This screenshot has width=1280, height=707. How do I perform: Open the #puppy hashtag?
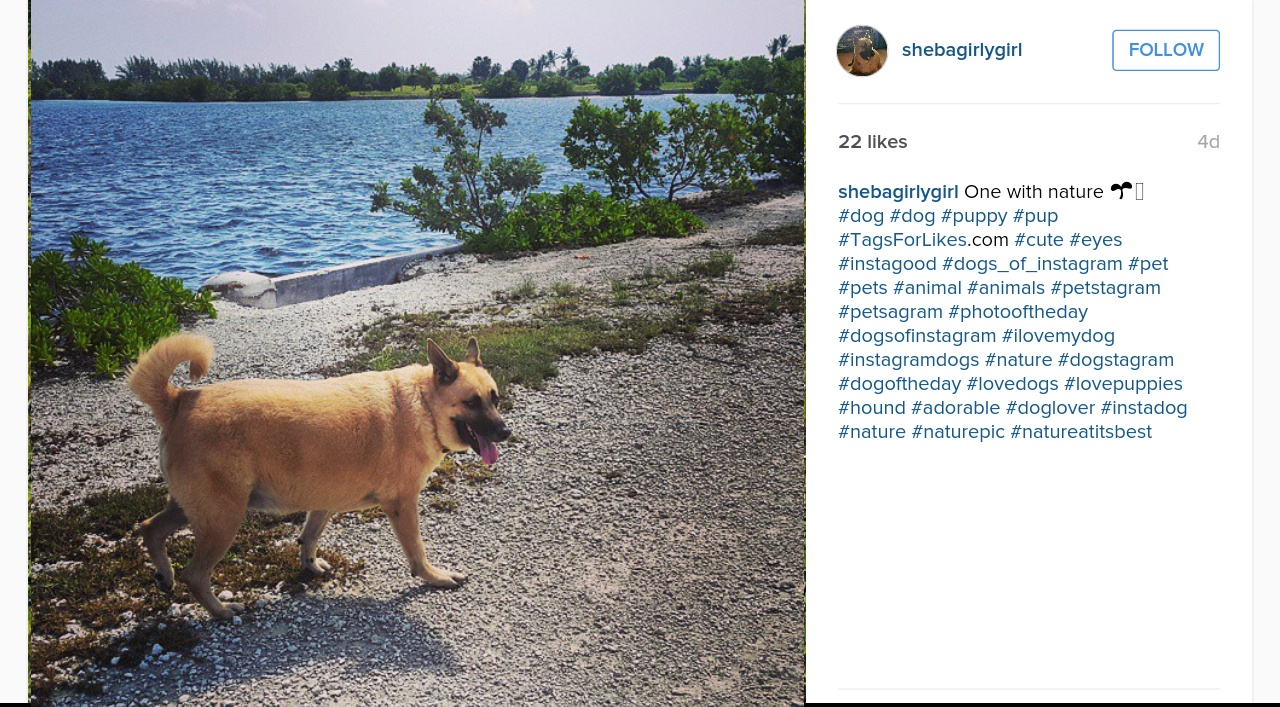[974, 216]
